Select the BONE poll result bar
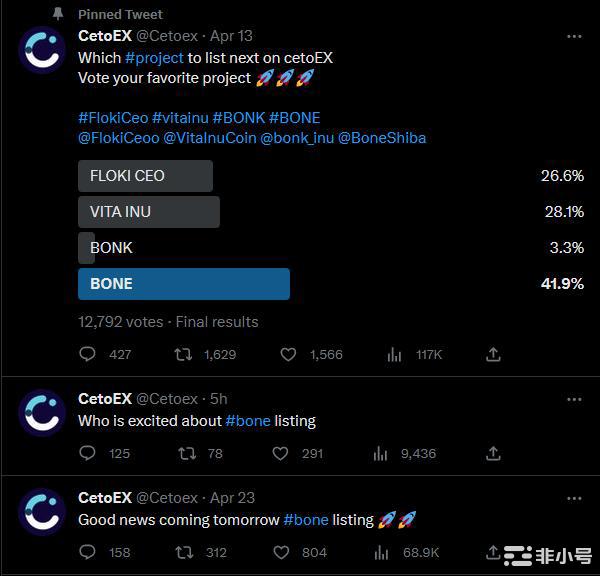Image resolution: width=600 pixels, height=576 pixels. click(x=184, y=283)
